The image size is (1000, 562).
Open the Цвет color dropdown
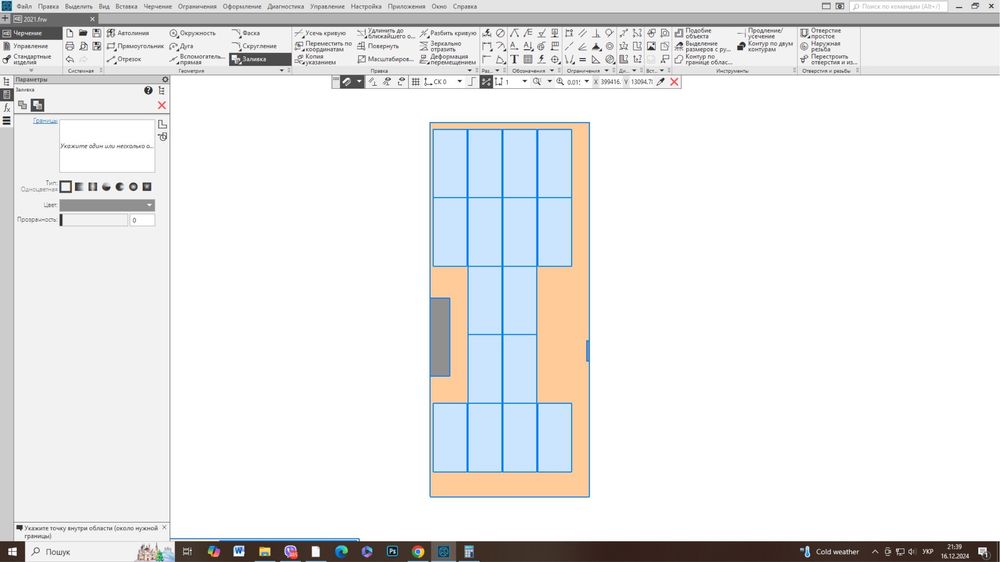[107, 205]
